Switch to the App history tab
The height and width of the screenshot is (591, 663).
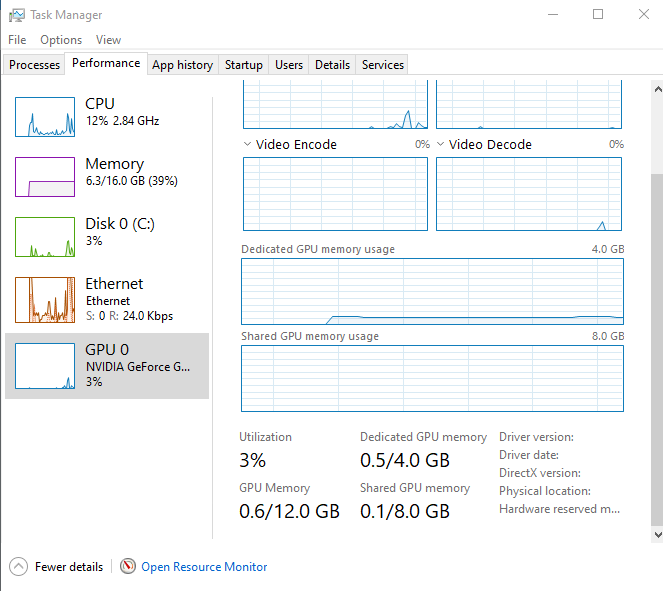(x=183, y=65)
